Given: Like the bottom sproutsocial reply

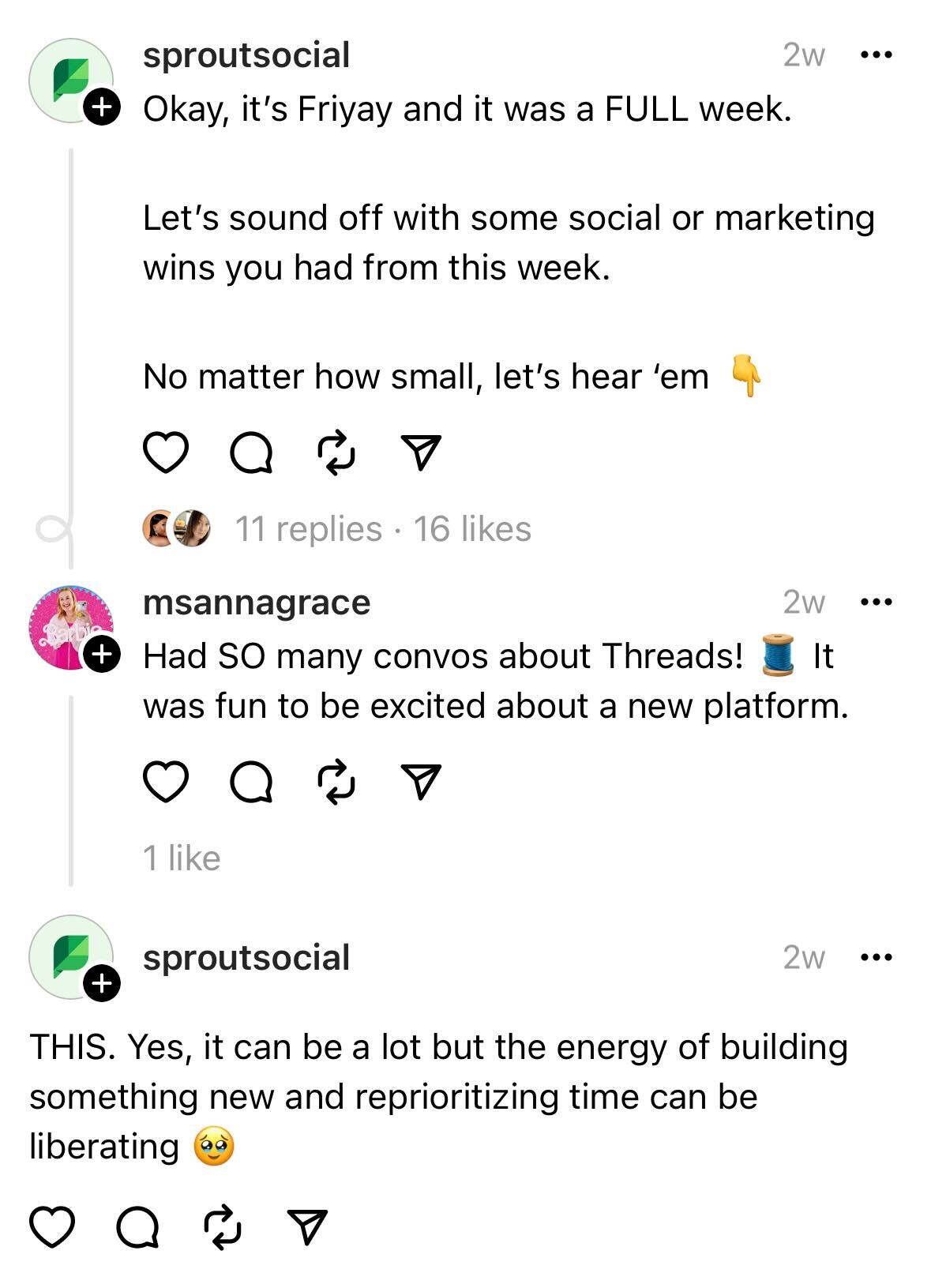Looking at the screenshot, I should coord(52,1228).
